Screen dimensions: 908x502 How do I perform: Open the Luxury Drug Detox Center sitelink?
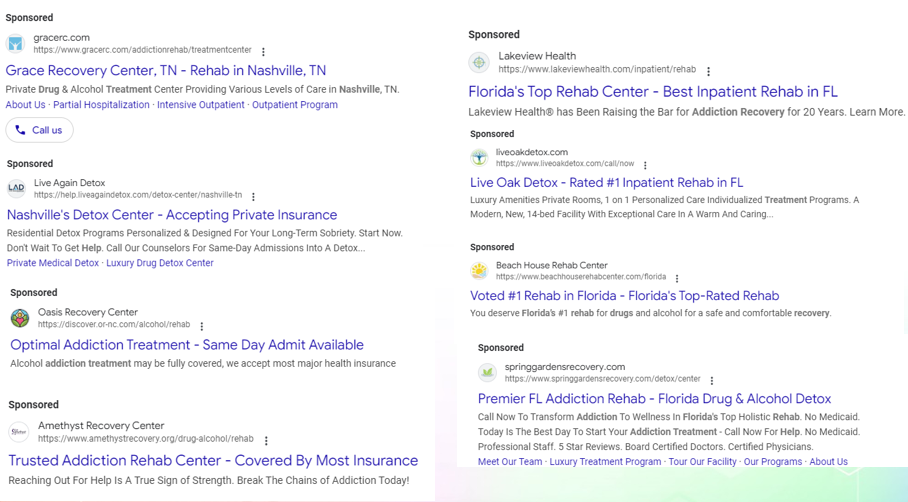point(160,263)
